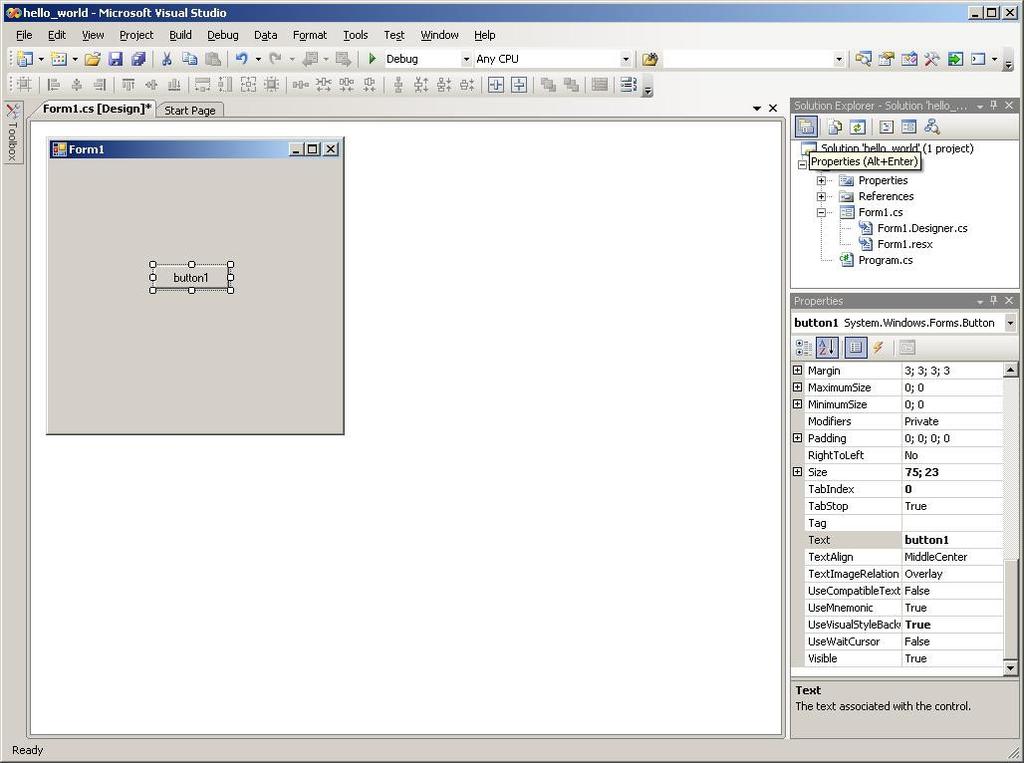Click the Modifiers Private value
1024x763 pixels.
tap(952, 421)
